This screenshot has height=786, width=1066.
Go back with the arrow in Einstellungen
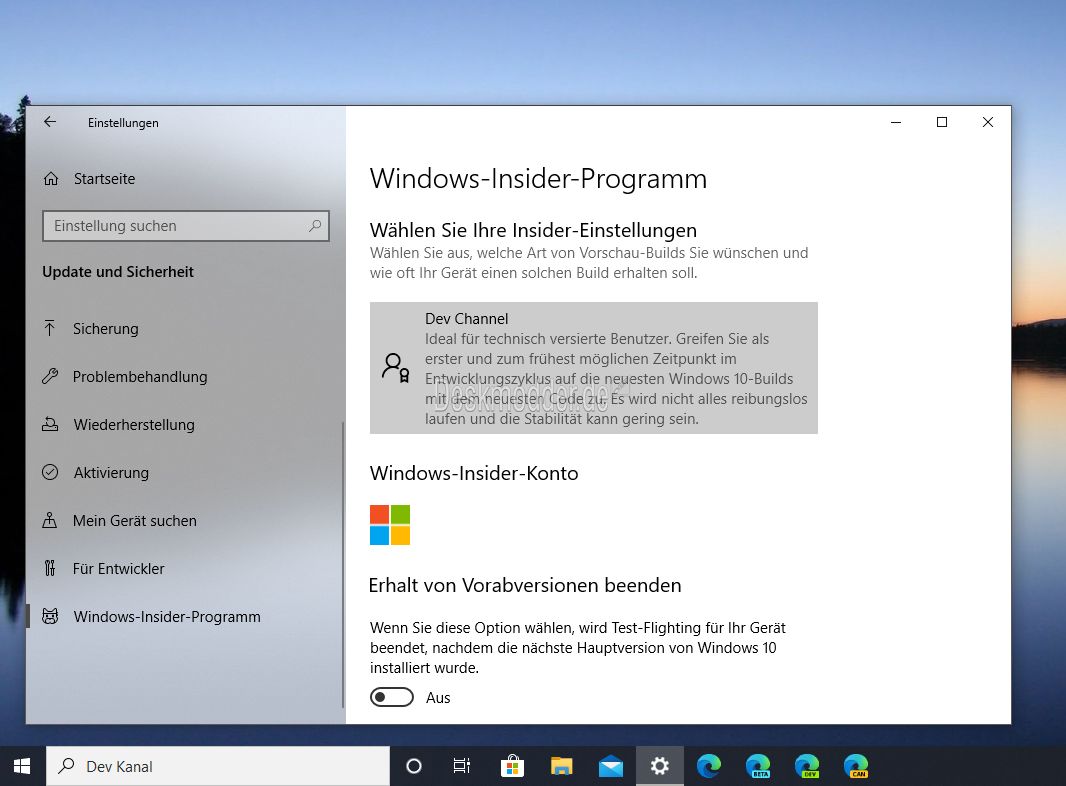(x=50, y=122)
